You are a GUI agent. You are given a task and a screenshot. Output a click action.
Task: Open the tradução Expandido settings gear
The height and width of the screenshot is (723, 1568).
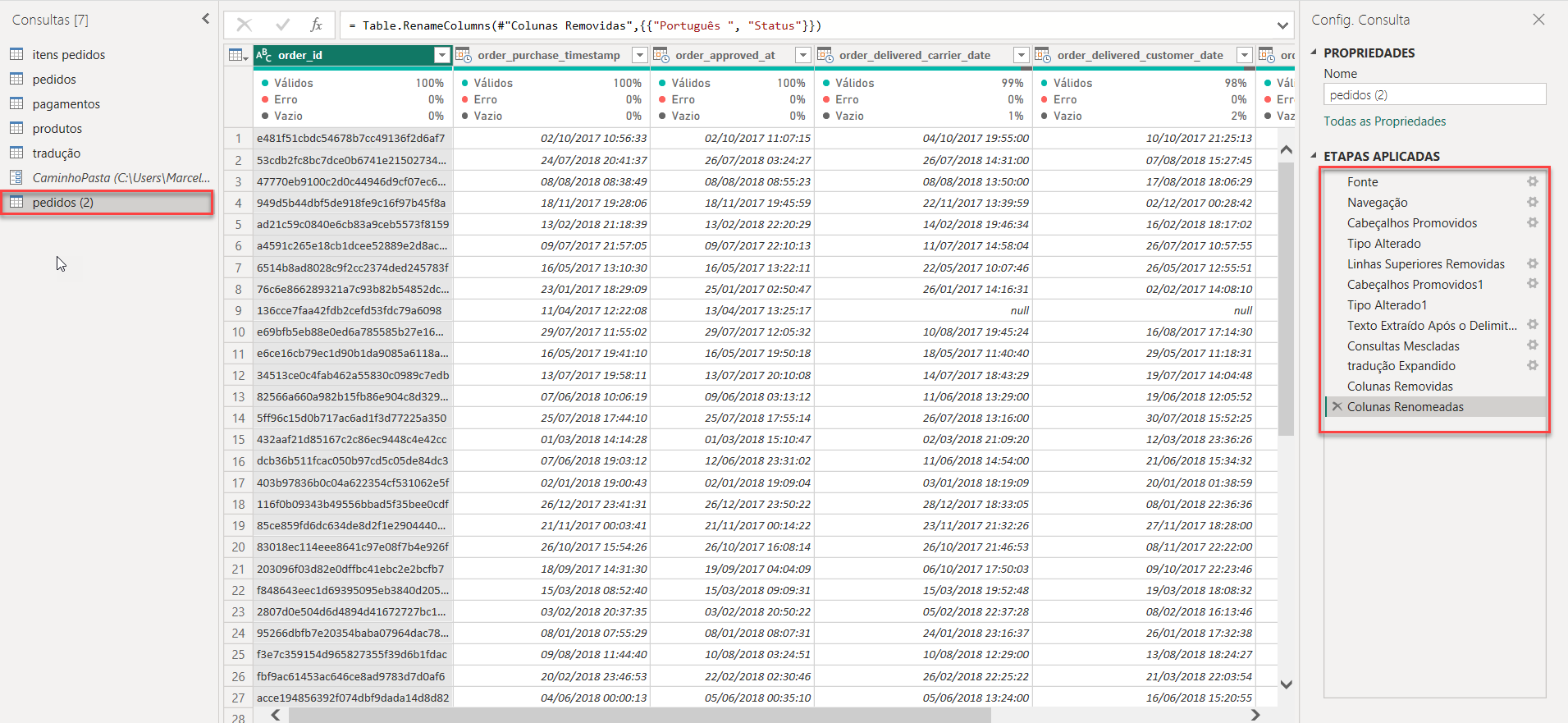pyautogui.click(x=1532, y=365)
